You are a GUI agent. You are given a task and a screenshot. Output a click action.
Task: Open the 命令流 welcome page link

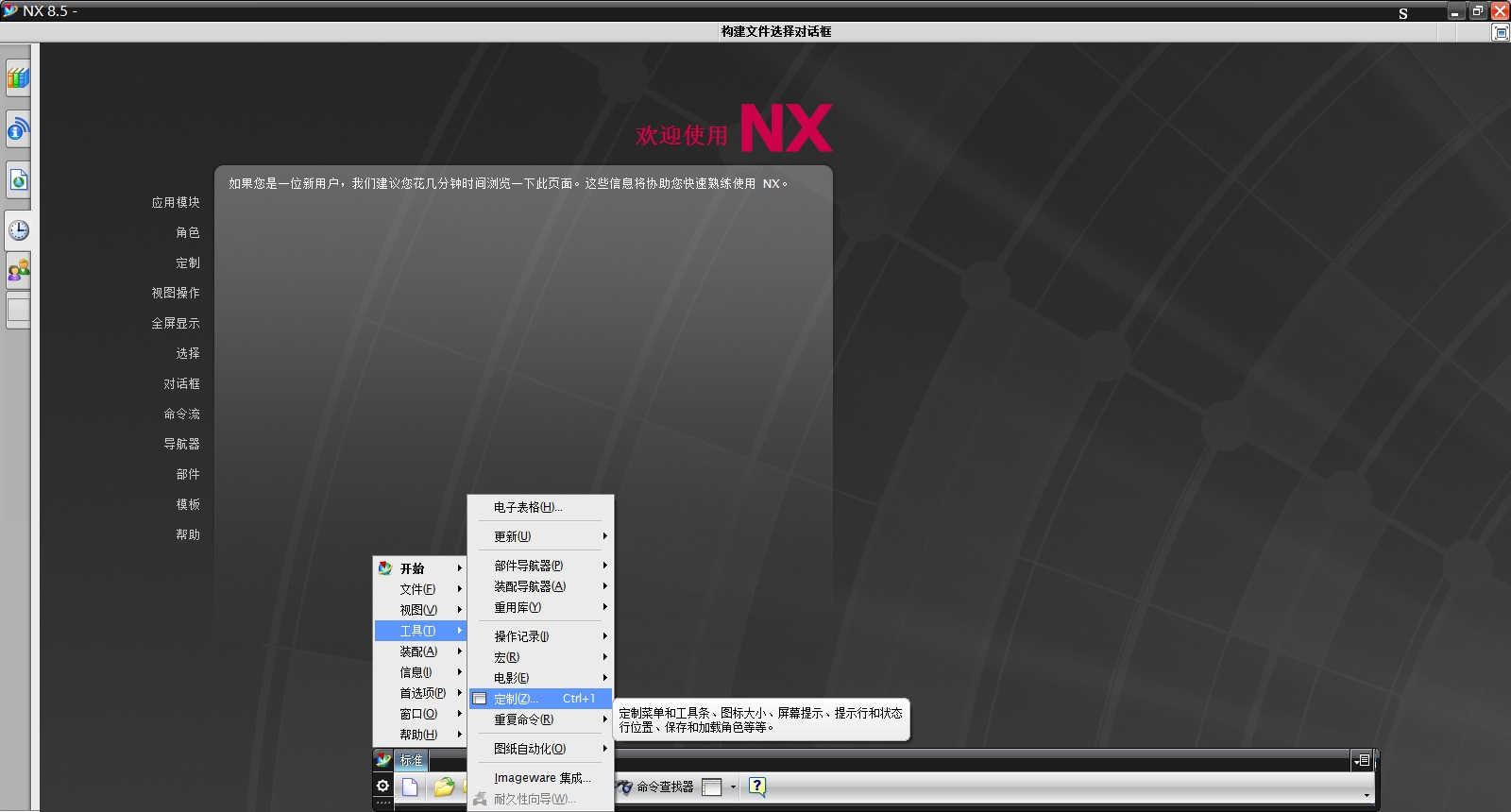click(x=181, y=414)
